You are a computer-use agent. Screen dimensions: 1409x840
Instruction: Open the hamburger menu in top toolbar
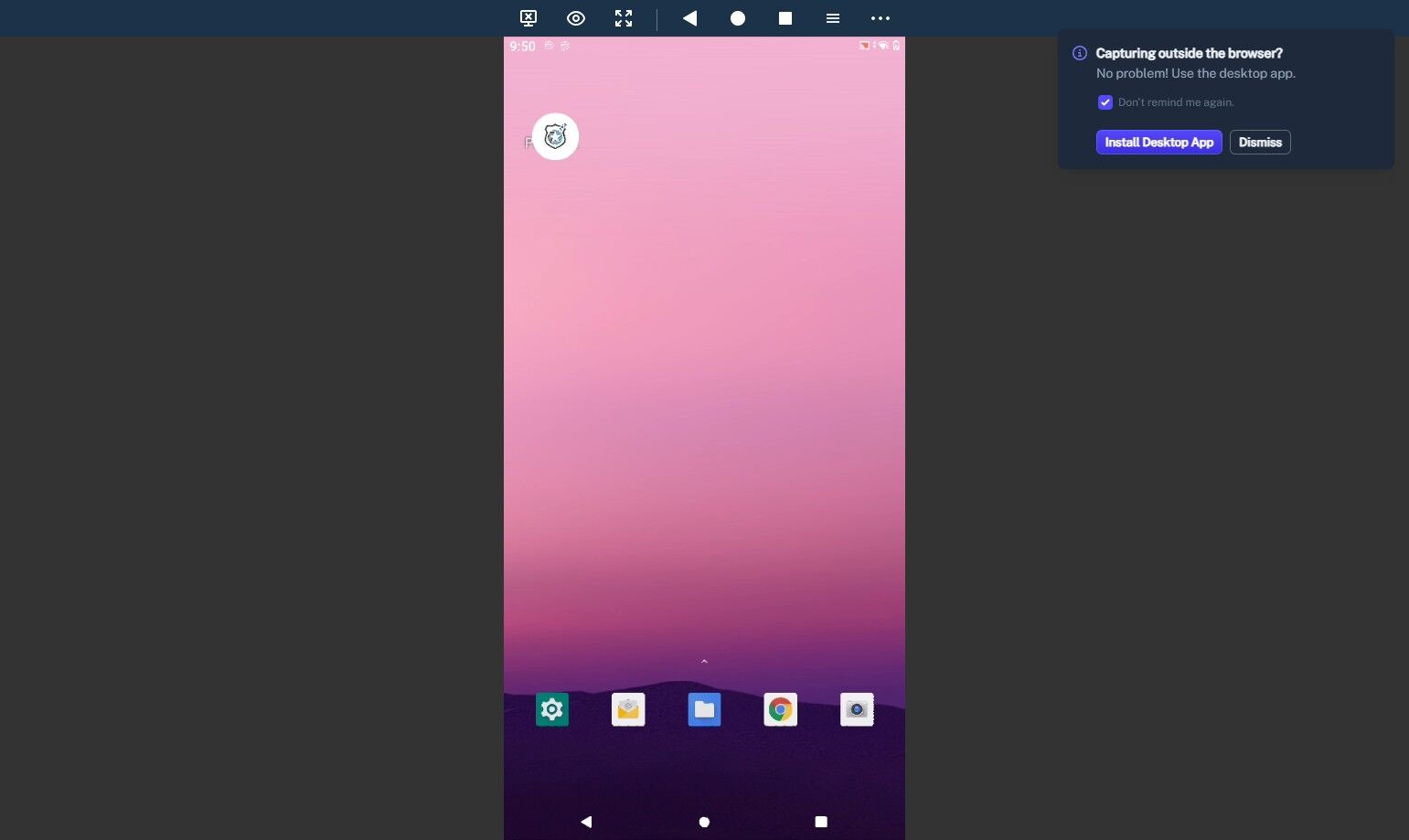(833, 18)
